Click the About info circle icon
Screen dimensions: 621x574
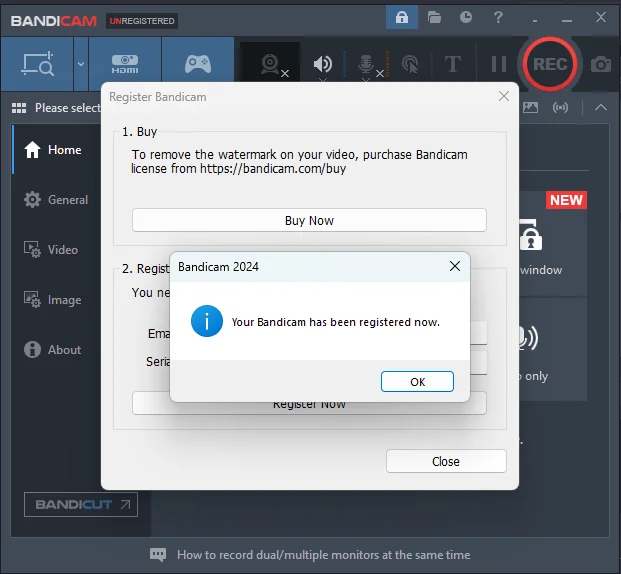[32, 350]
